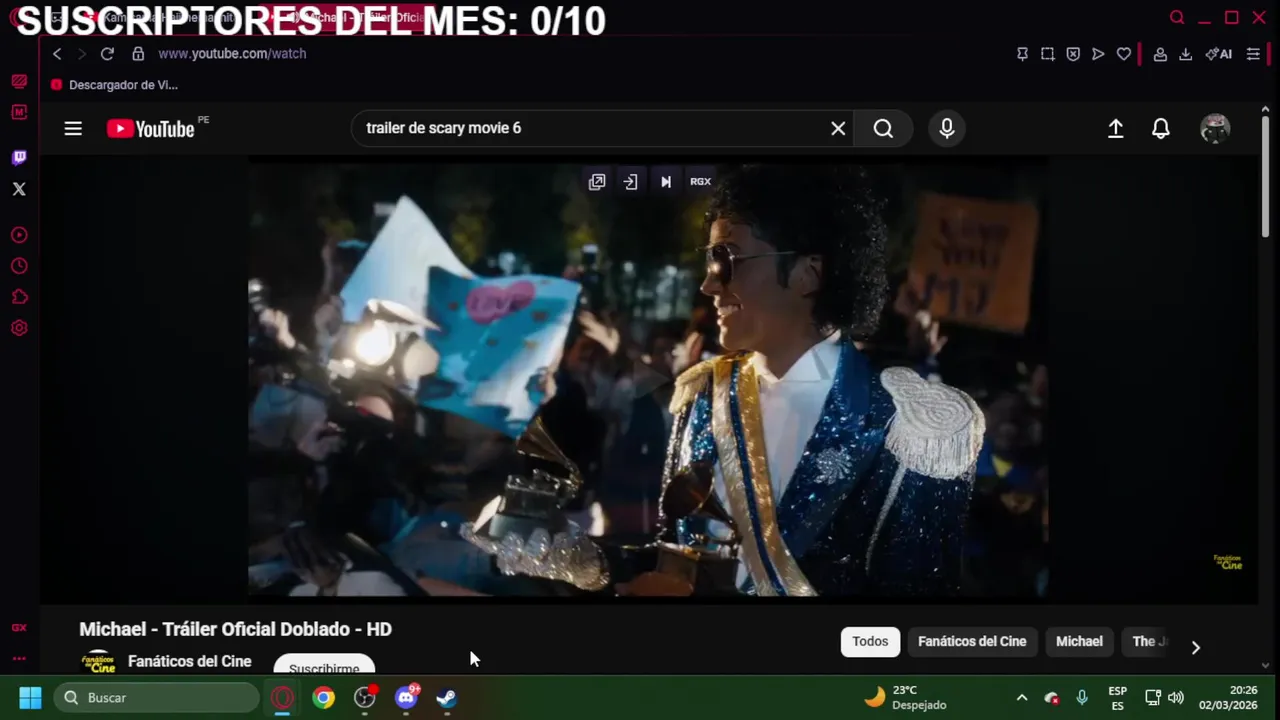Open Google Chrome from taskbar
The height and width of the screenshot is (720, 1280).
323,698
